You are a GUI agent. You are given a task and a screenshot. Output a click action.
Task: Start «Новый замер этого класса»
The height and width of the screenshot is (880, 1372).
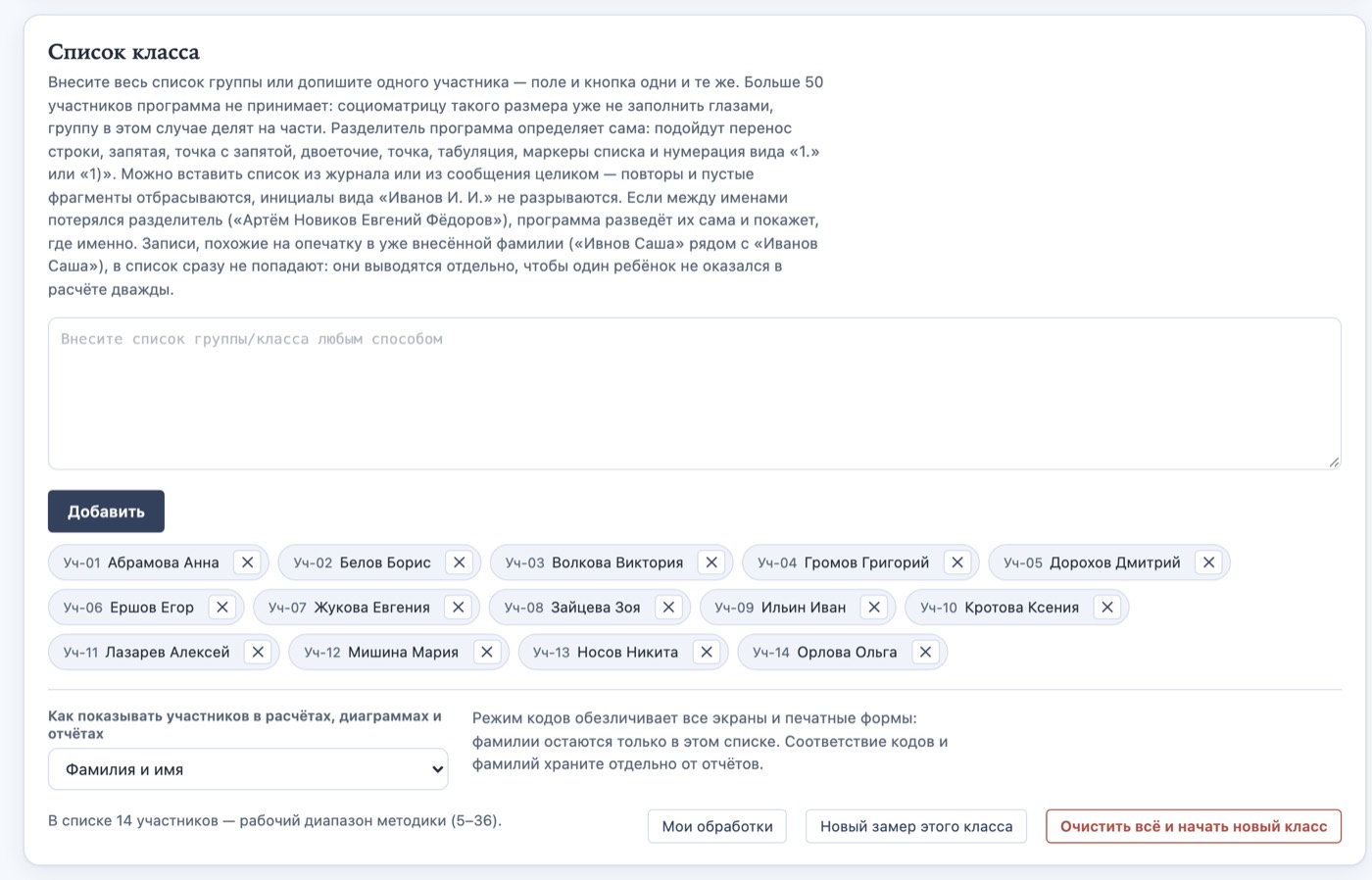pos(916,826)
